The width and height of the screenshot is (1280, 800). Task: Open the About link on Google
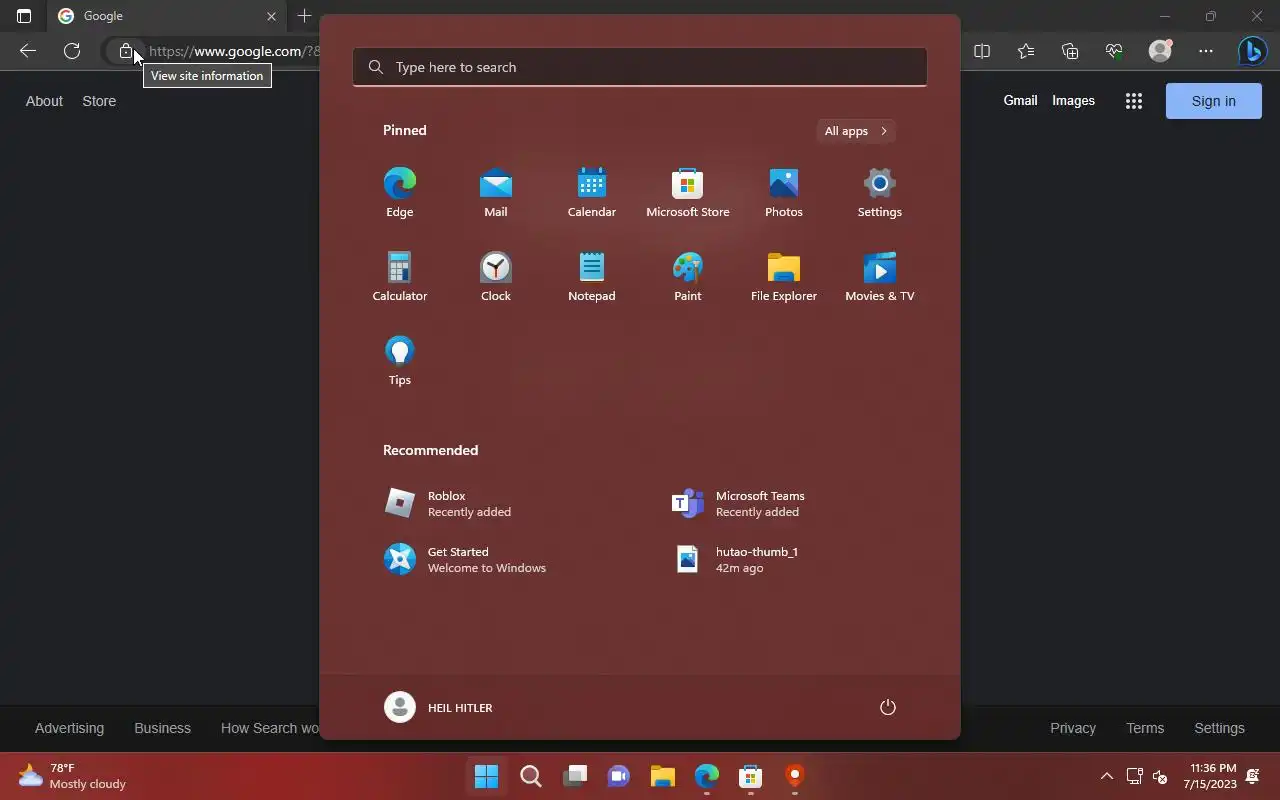(44, 101)
